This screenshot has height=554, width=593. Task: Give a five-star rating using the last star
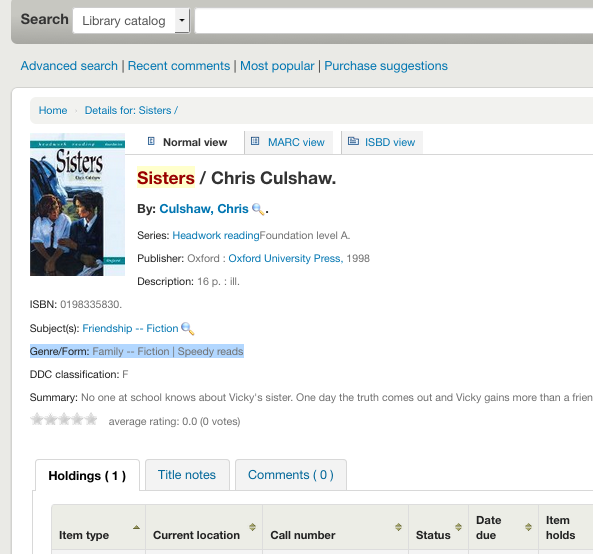pos(91,420)
